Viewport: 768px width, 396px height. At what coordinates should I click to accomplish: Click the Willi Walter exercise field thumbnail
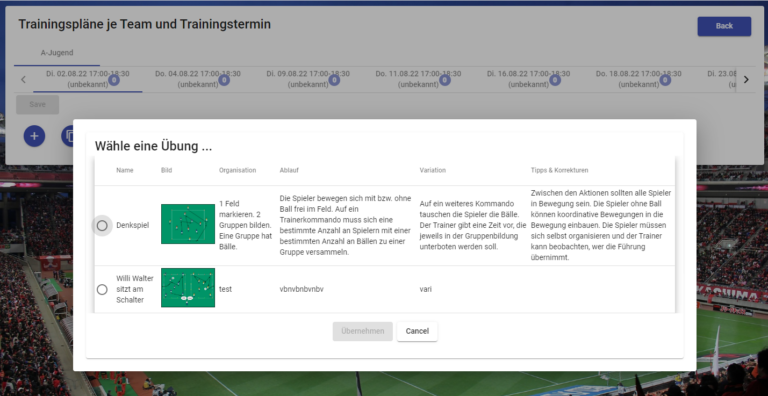click(x=188, y=288)
